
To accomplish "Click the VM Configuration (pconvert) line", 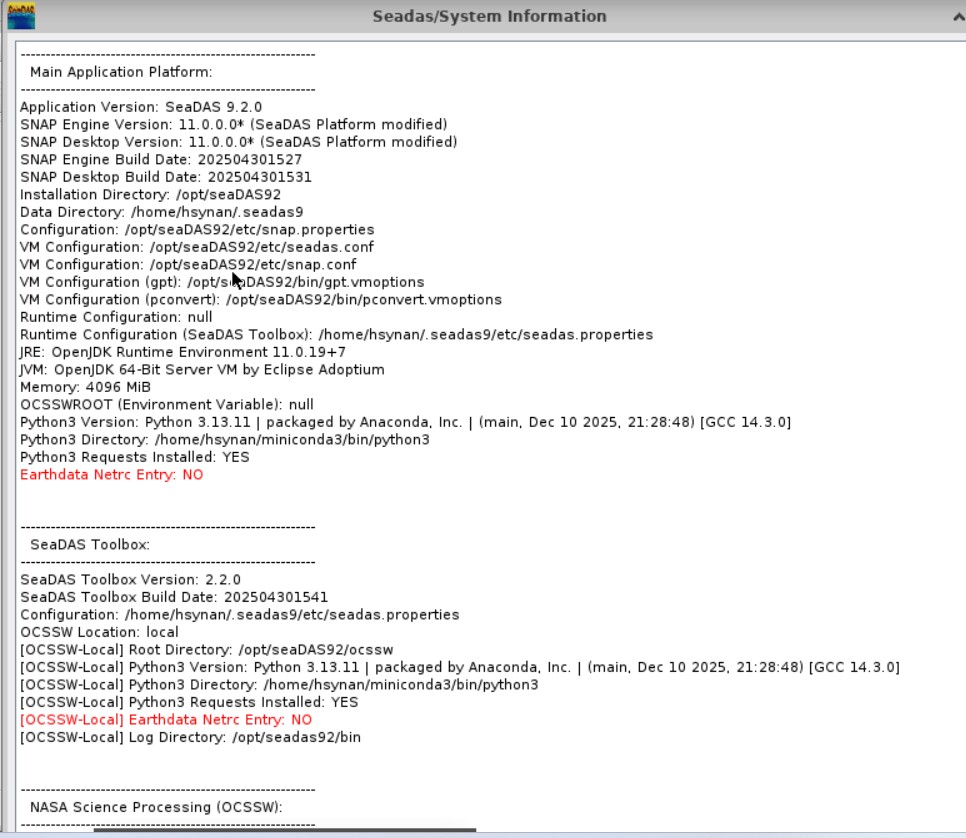I will point(261,300).
